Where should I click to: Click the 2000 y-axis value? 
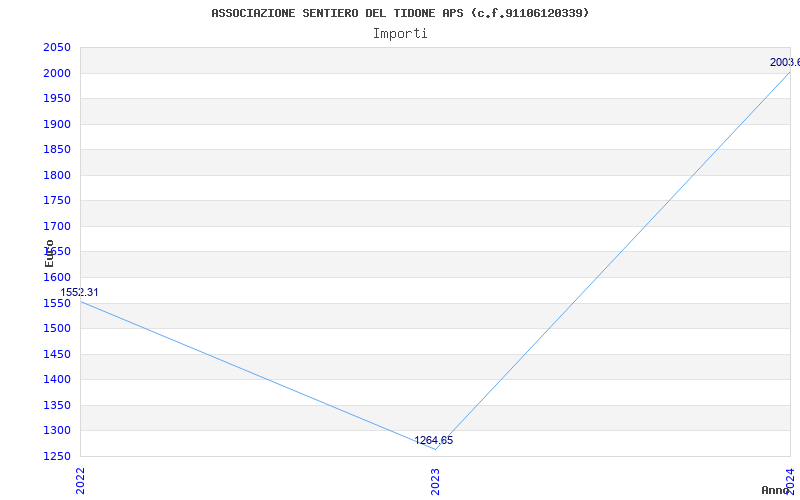[57, 73]
